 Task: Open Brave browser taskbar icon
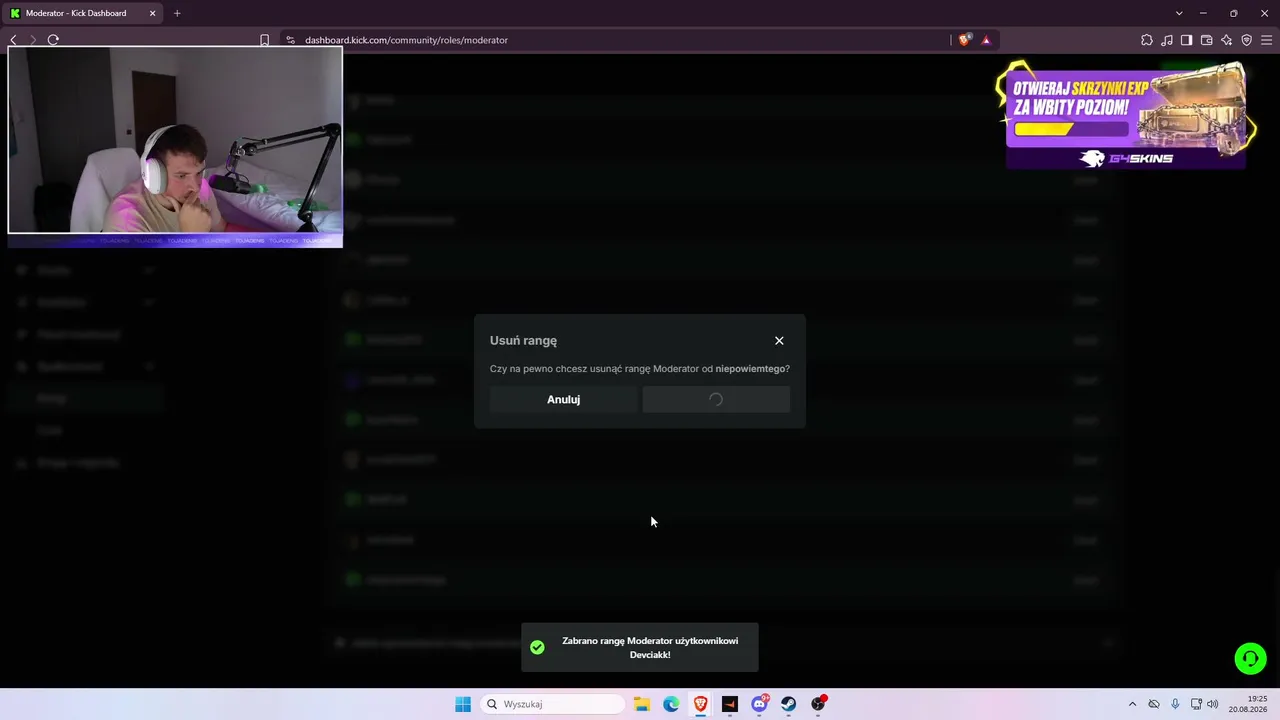[x=700, y=704]
